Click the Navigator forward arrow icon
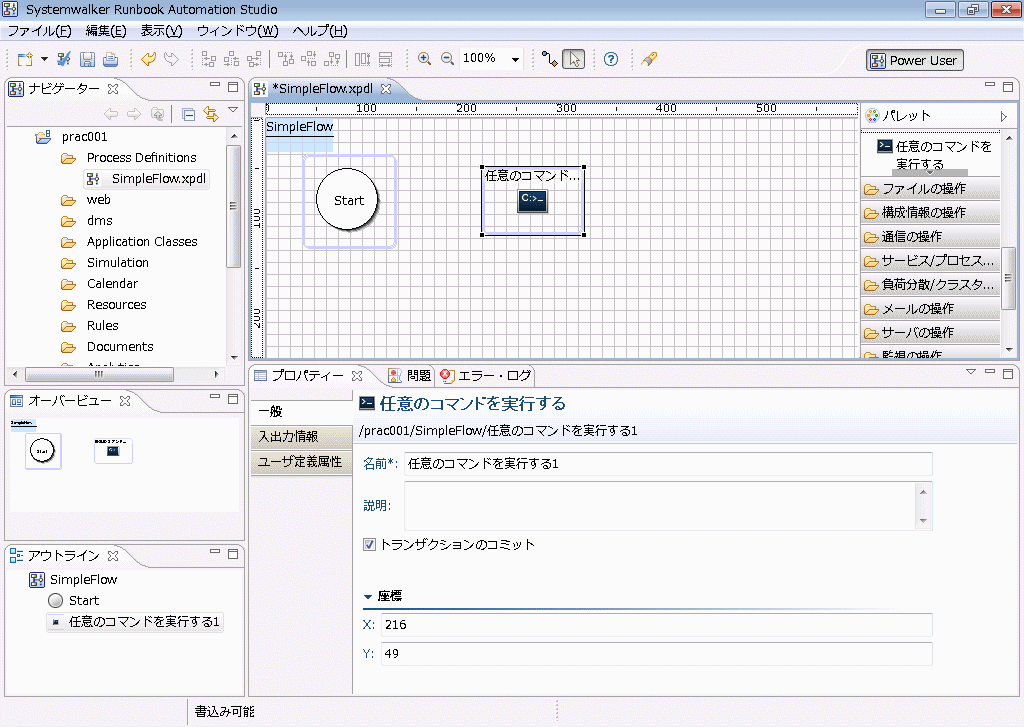This screenshot has width=1024, height=727. coord(134,114)
